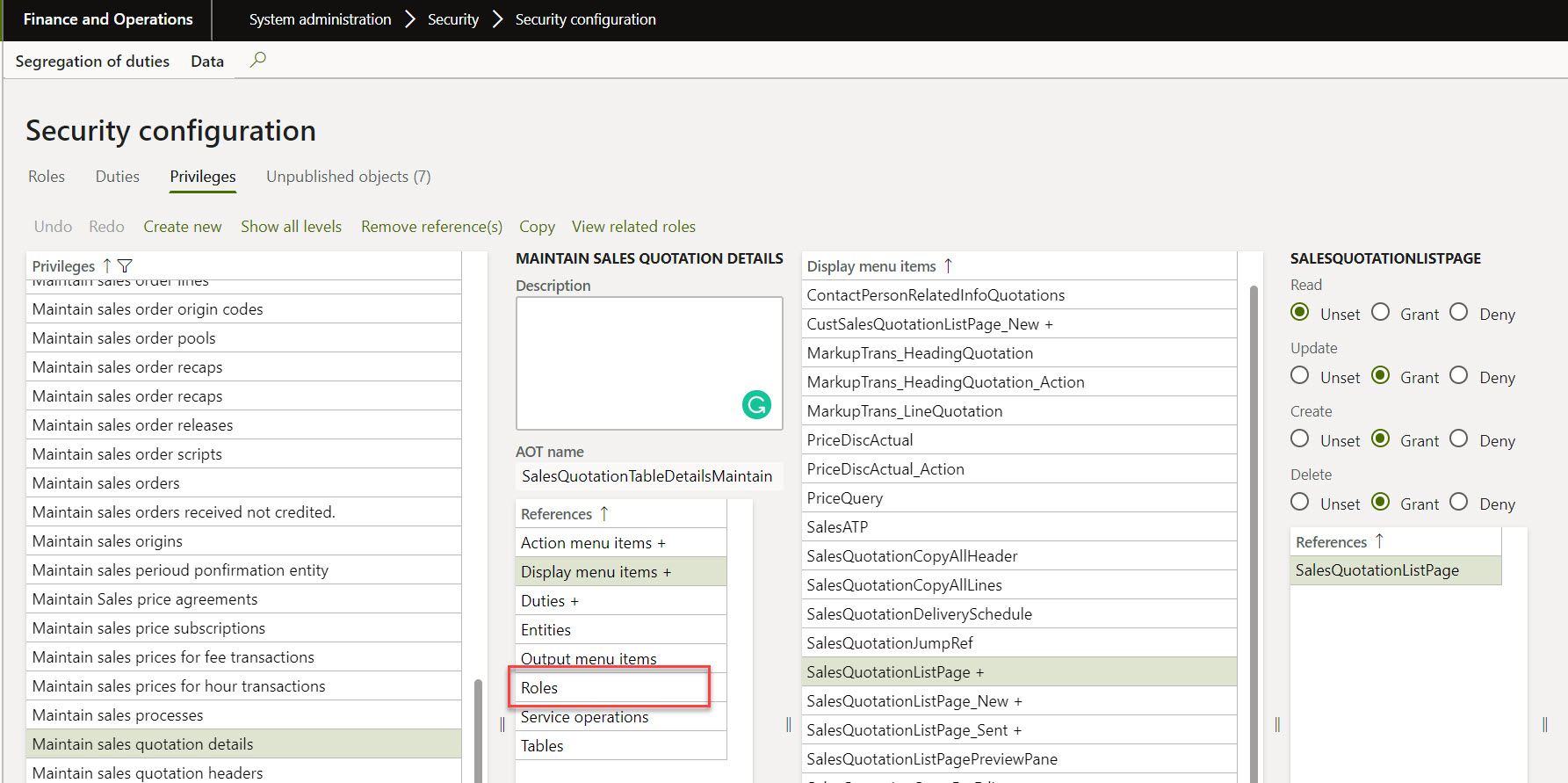
Task: Open the Unpublished objects (7) tab
Action: [348, 177]
